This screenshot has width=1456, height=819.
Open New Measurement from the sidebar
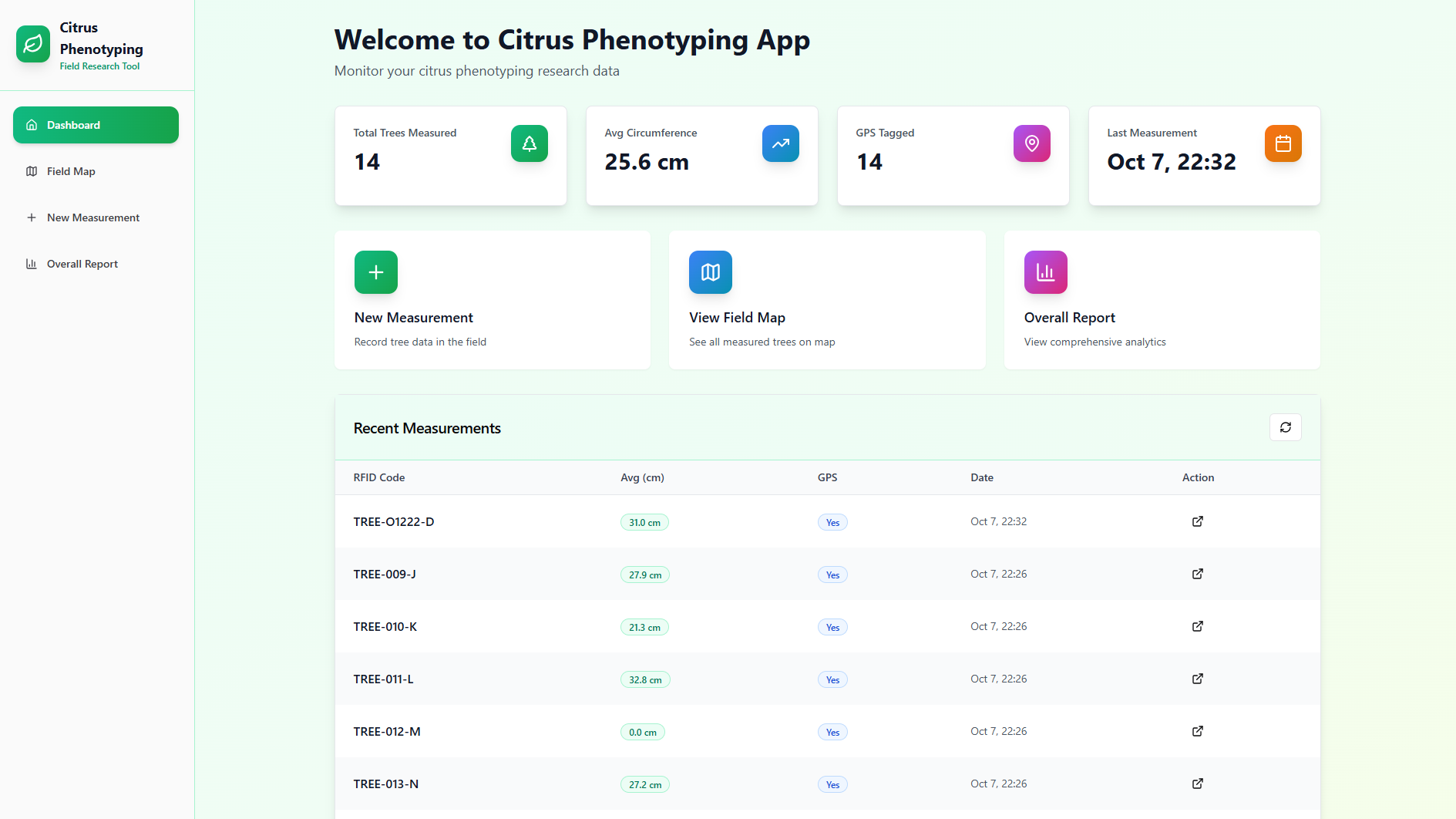click(96, 217)
